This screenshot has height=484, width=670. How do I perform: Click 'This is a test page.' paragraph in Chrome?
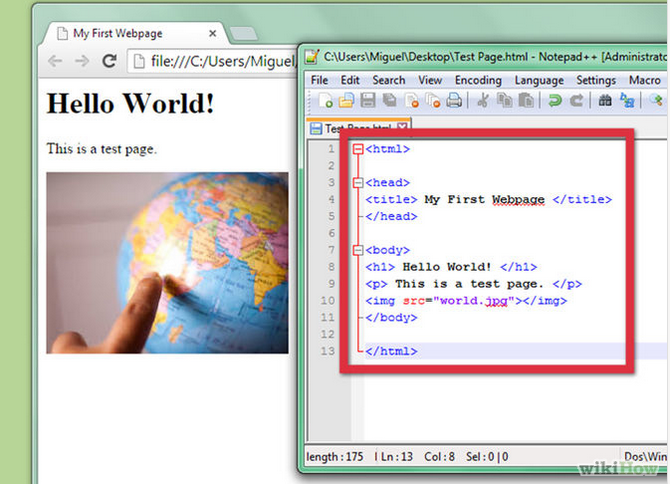(102, 149)
